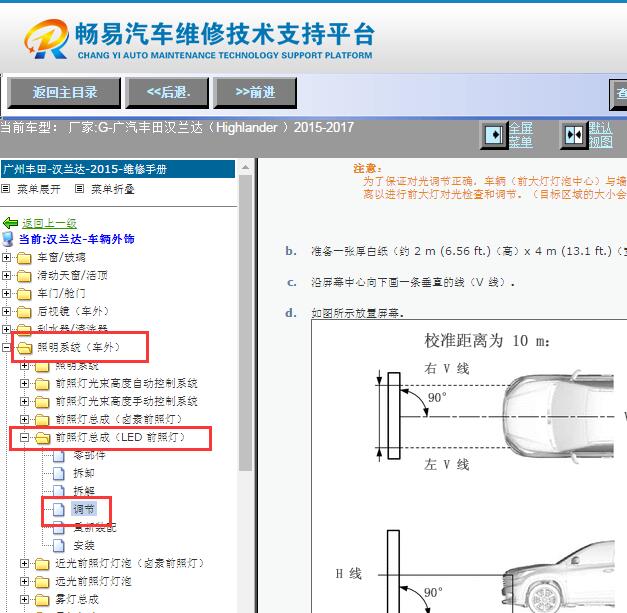Click the full-screen menu icon
The image size is (627, 613).
pyautogui.click(x=494, y=135)
